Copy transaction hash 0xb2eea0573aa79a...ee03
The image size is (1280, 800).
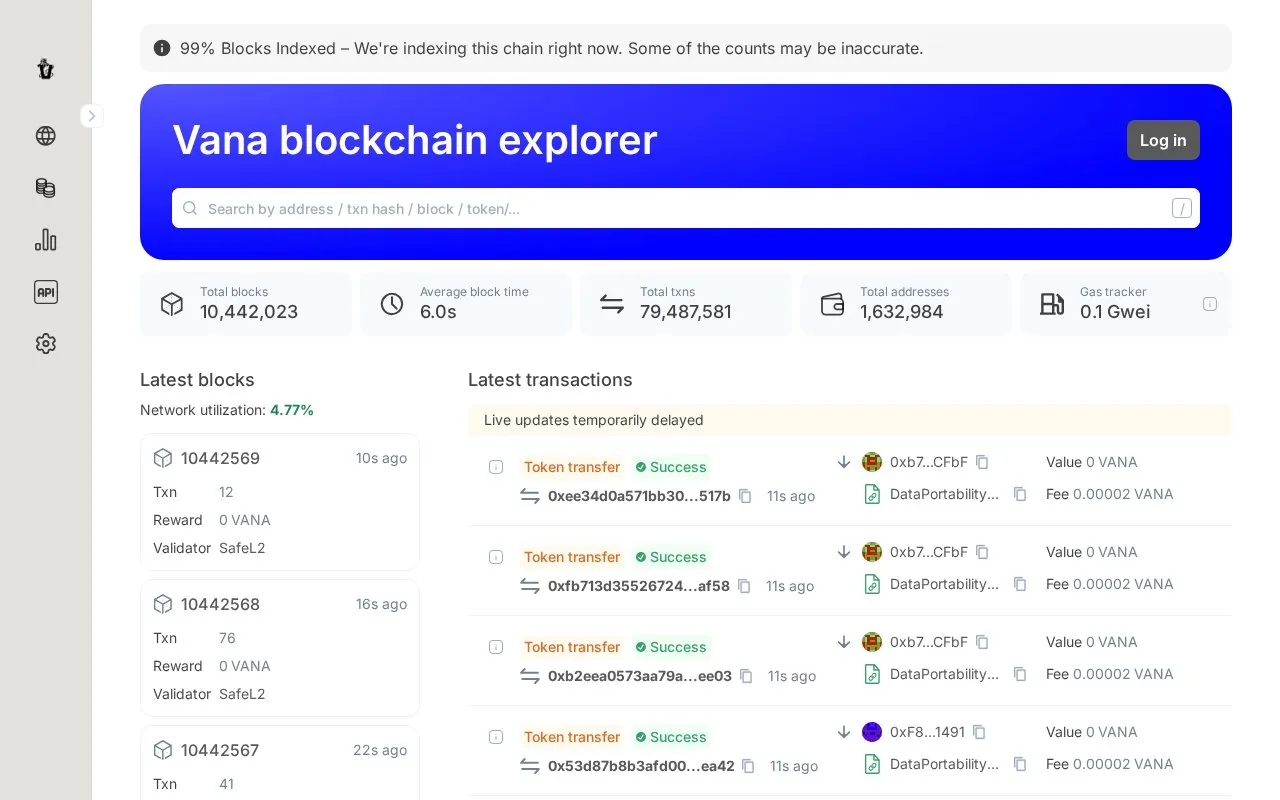coord(746,676)
